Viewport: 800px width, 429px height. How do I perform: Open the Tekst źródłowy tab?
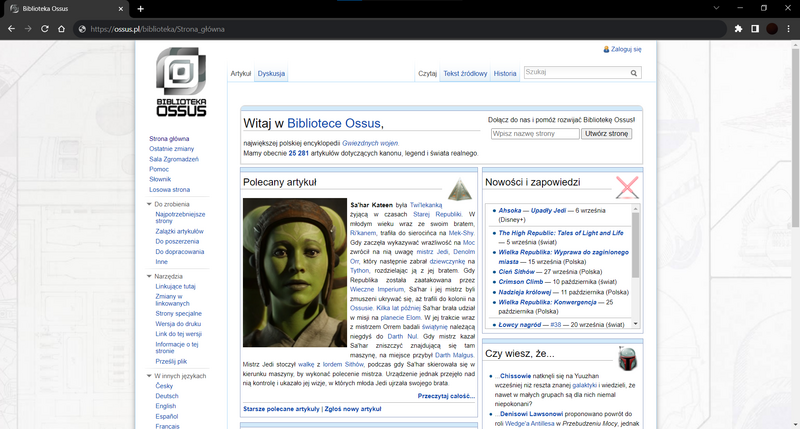coord(465,73)
